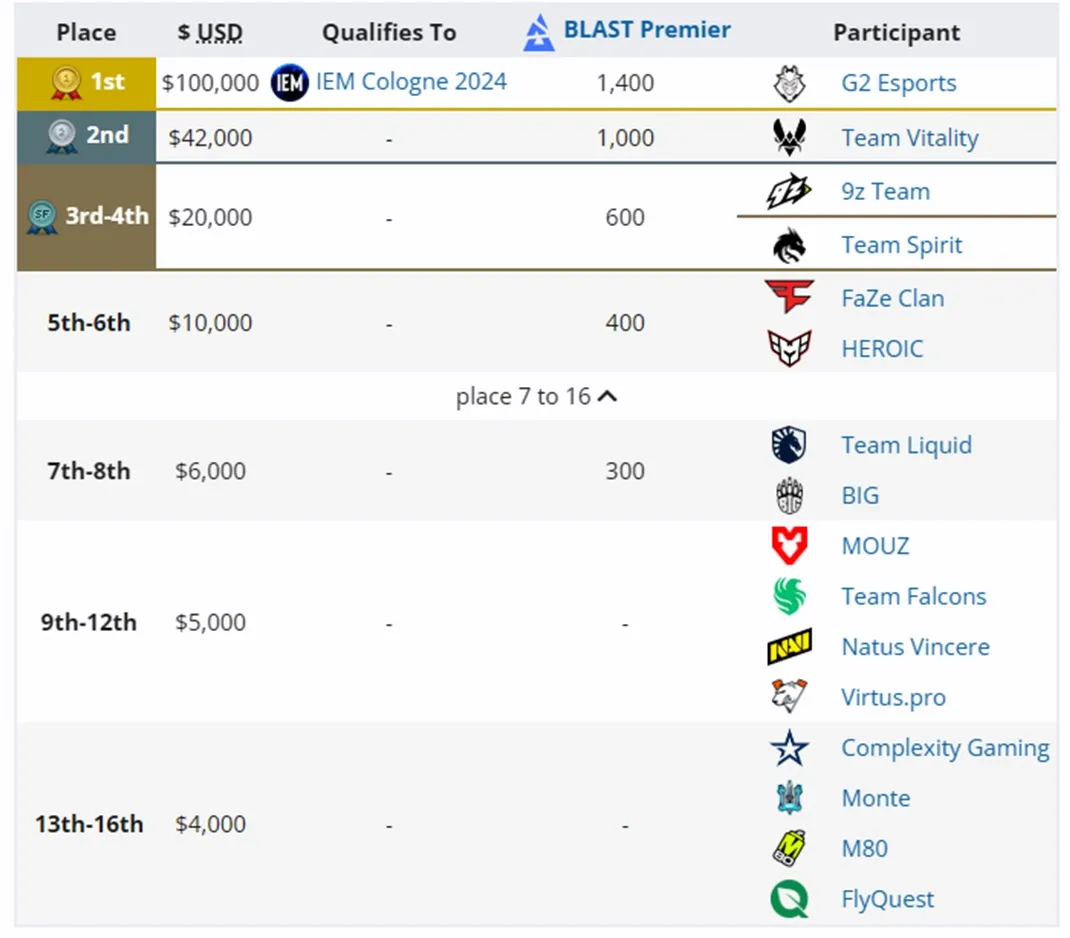Click the 9z Team logo icon

(789, 192)
